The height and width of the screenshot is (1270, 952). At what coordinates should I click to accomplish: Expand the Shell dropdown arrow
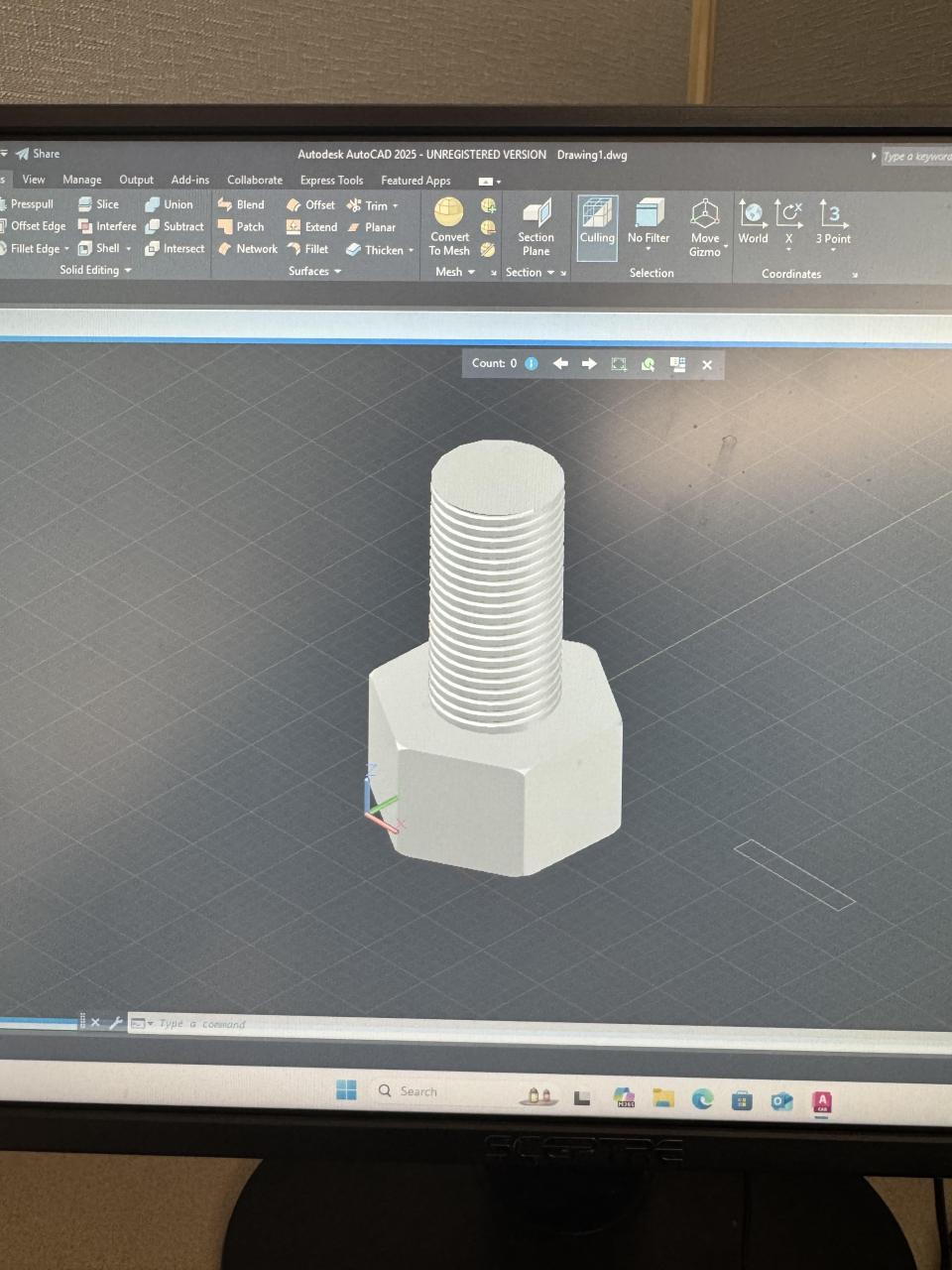point(128,249)
